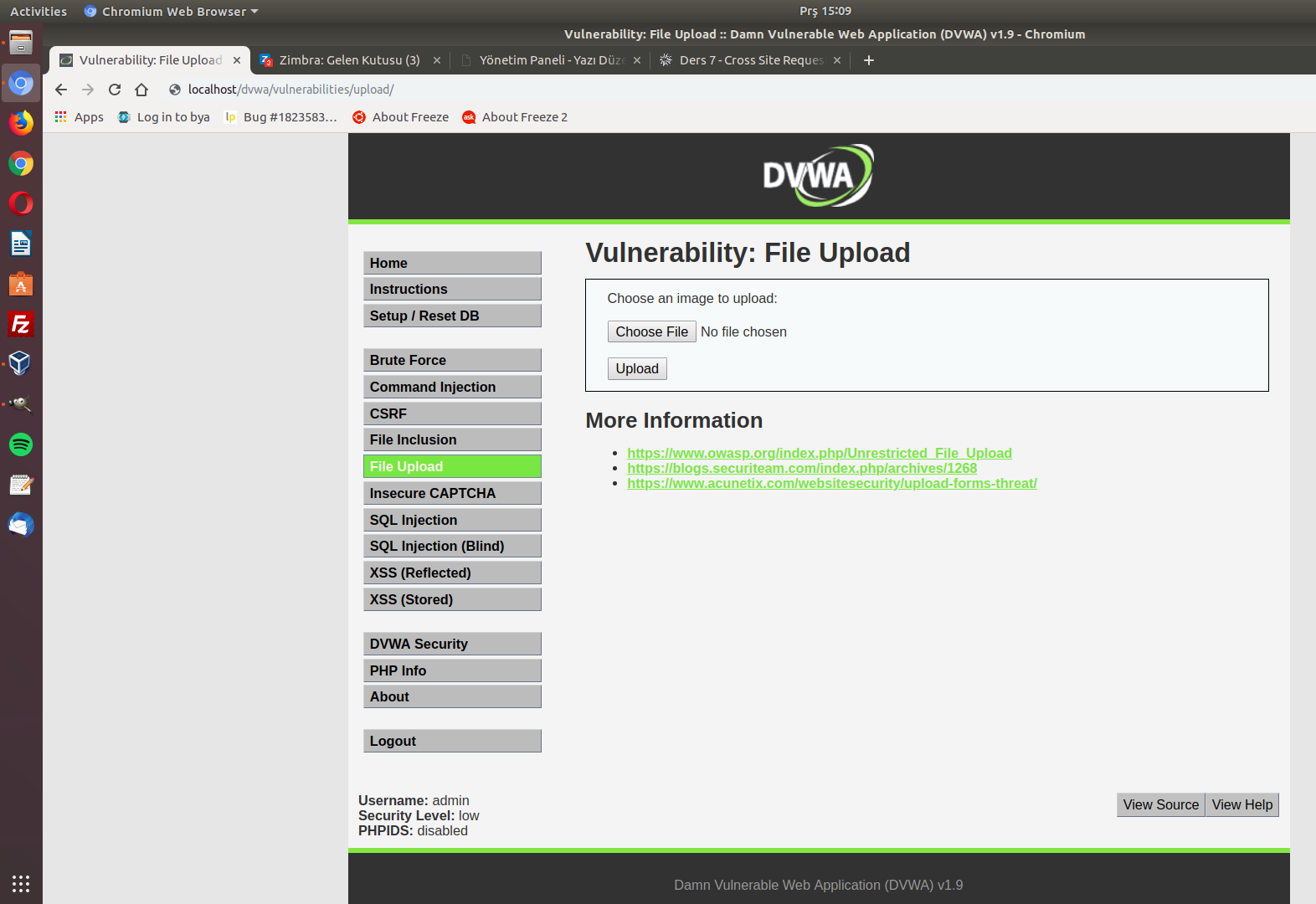Select the highlighted File Upload menu item
This screenshot has width=1316, height=904.
tap(452, 466)
